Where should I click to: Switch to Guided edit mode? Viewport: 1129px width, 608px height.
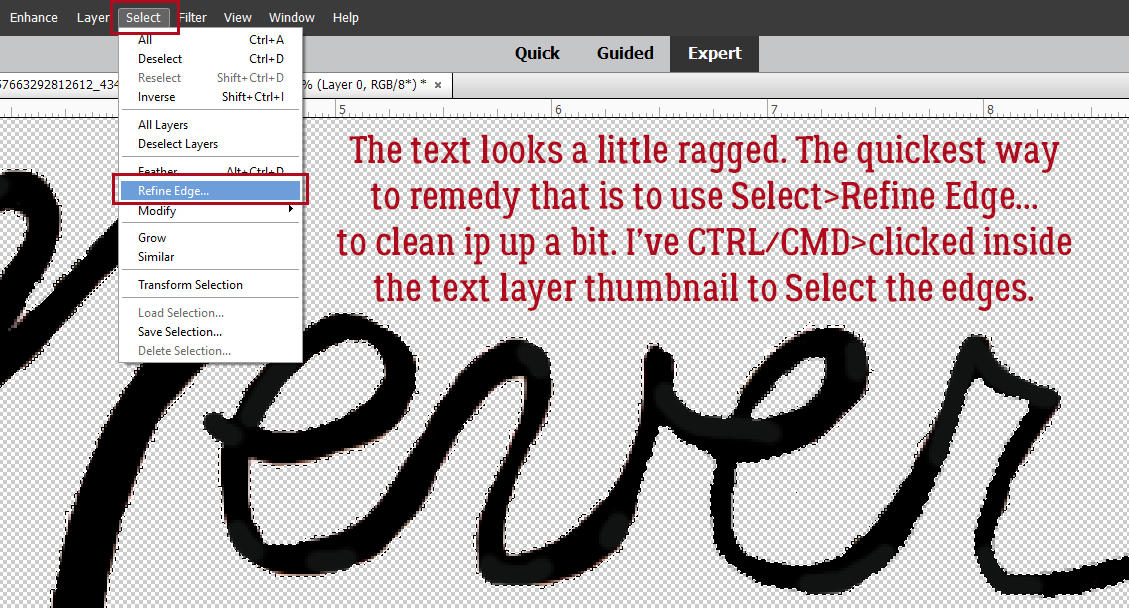point(625,53)
